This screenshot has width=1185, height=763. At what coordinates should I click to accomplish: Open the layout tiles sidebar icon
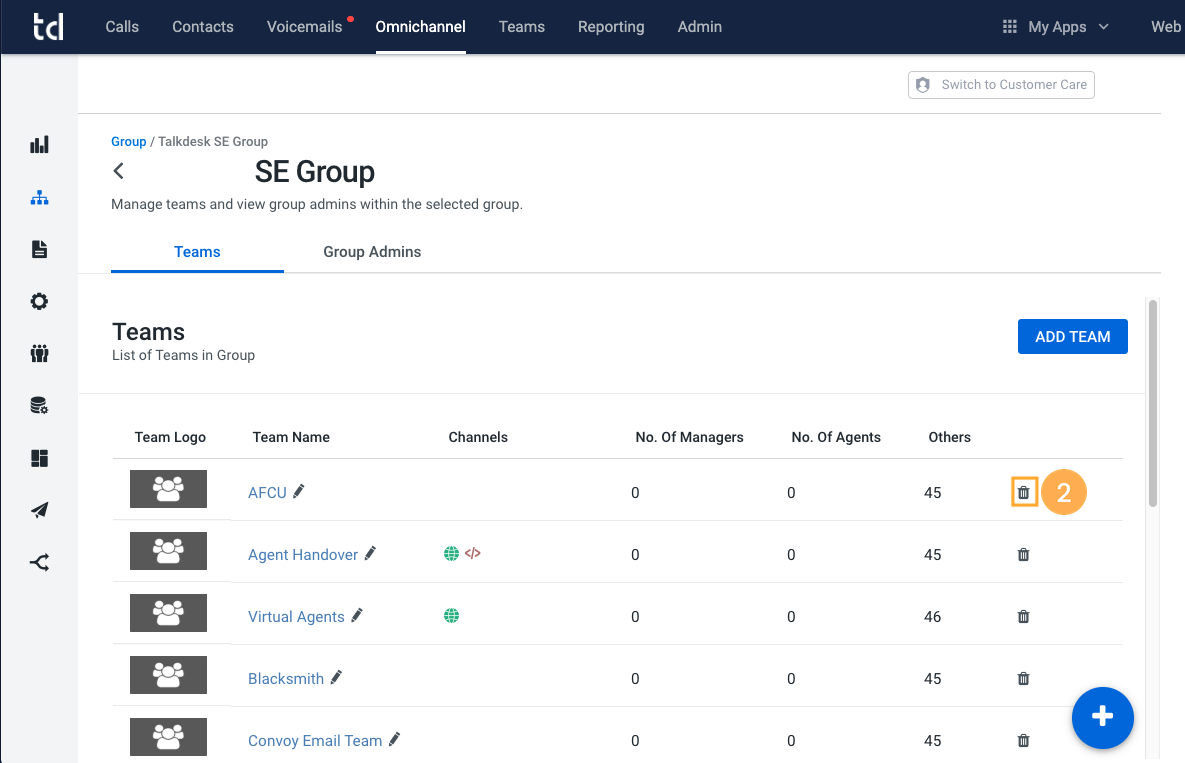coord(39,458)
